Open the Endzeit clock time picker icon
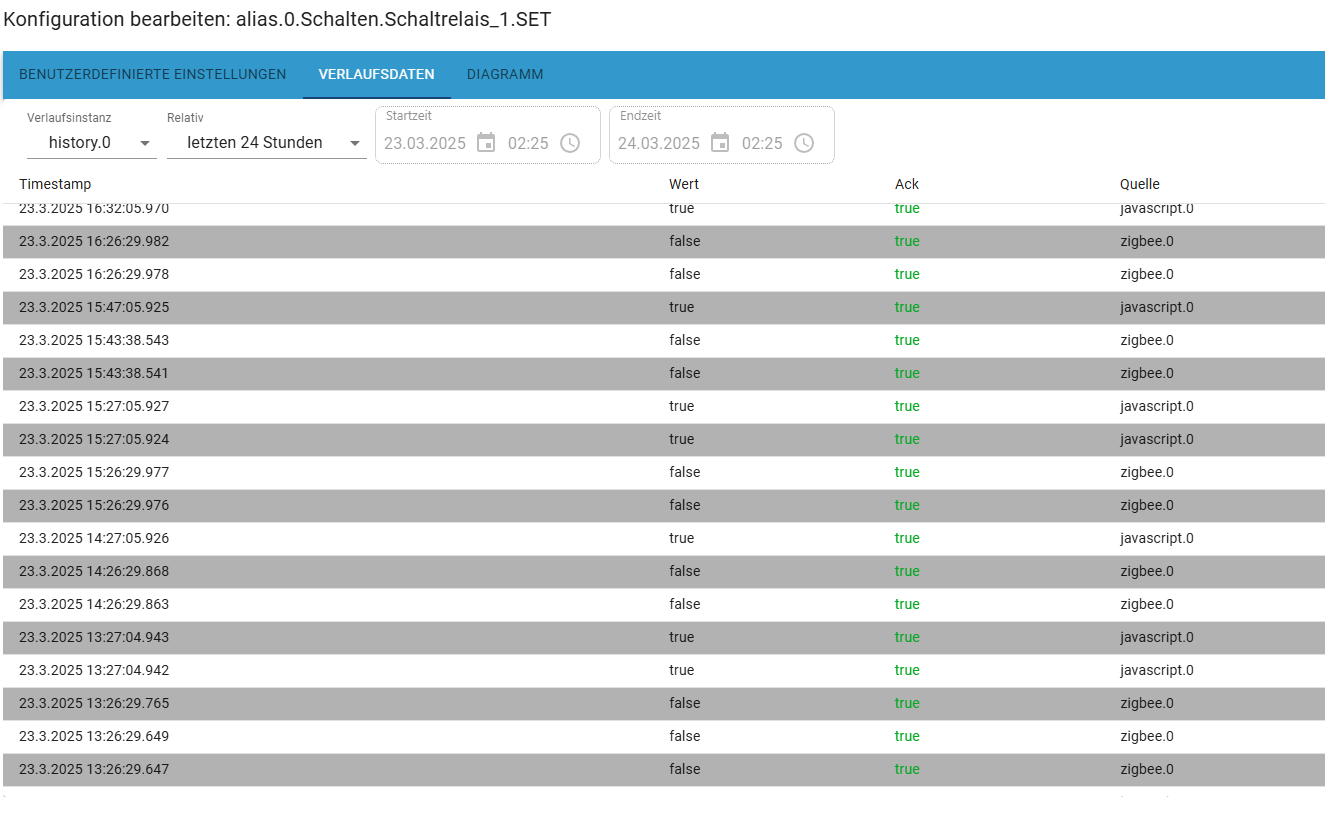The height and width of the screenshot is (816, 1325). tap(804, 143)
